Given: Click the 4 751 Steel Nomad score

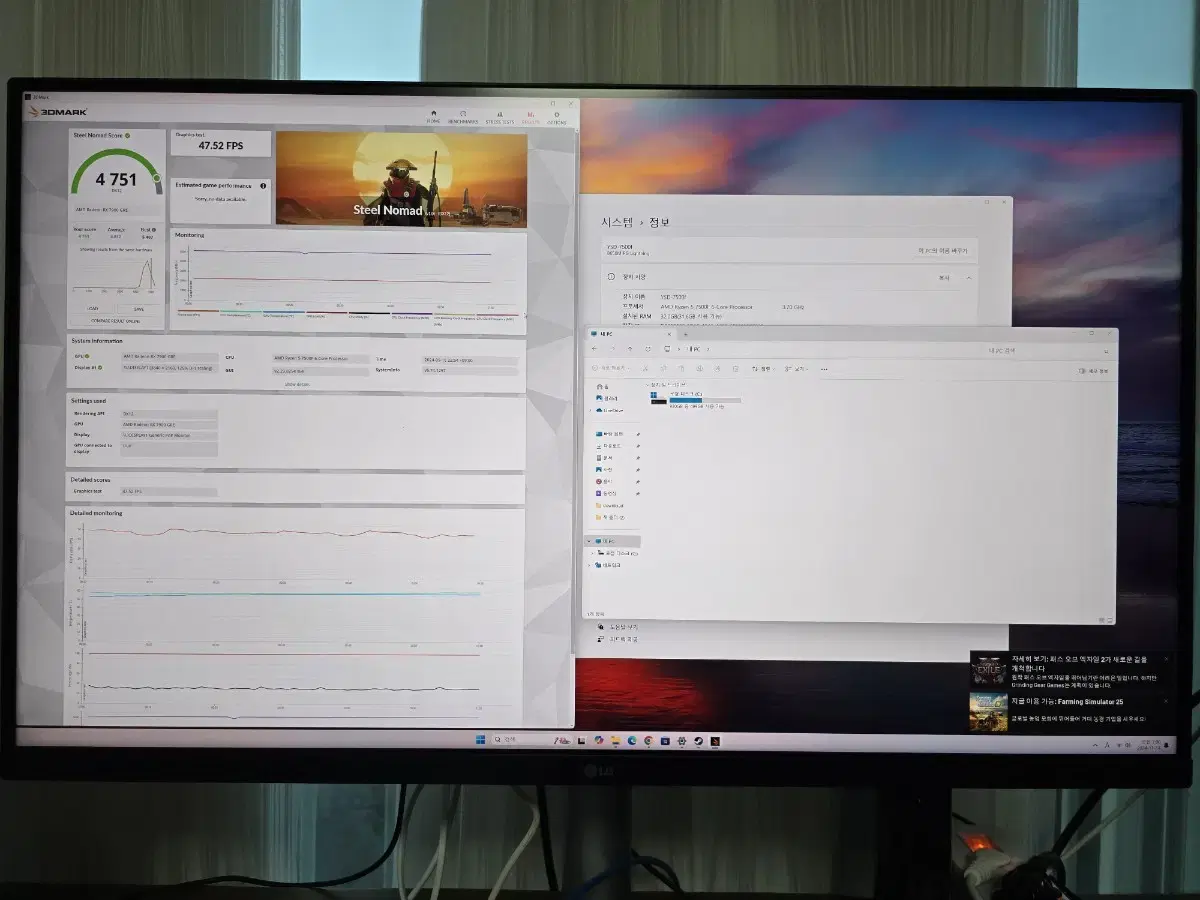Looking at the screenshot, I should point(116,180).
